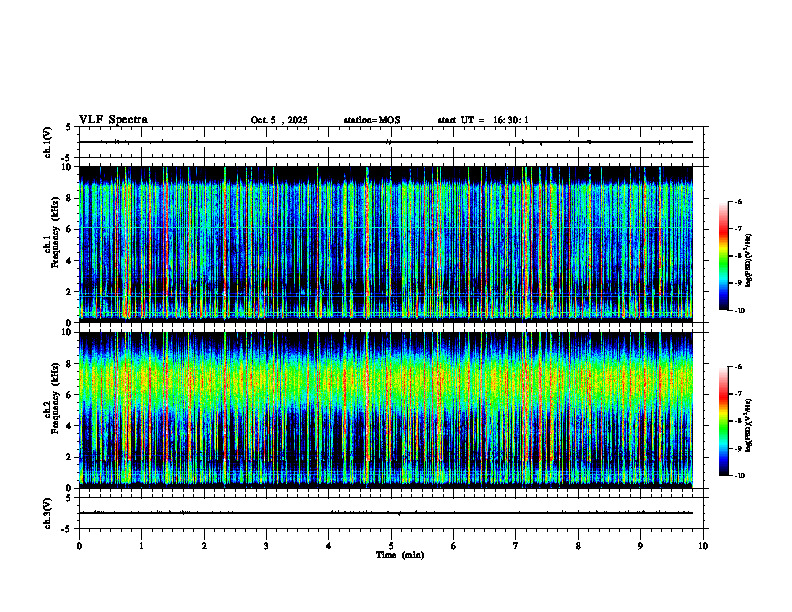Image resolution: width=792 pixels, height=612 pixels.
Task: Click time axis tick label "6"
Action: click(x=454, y=546)
